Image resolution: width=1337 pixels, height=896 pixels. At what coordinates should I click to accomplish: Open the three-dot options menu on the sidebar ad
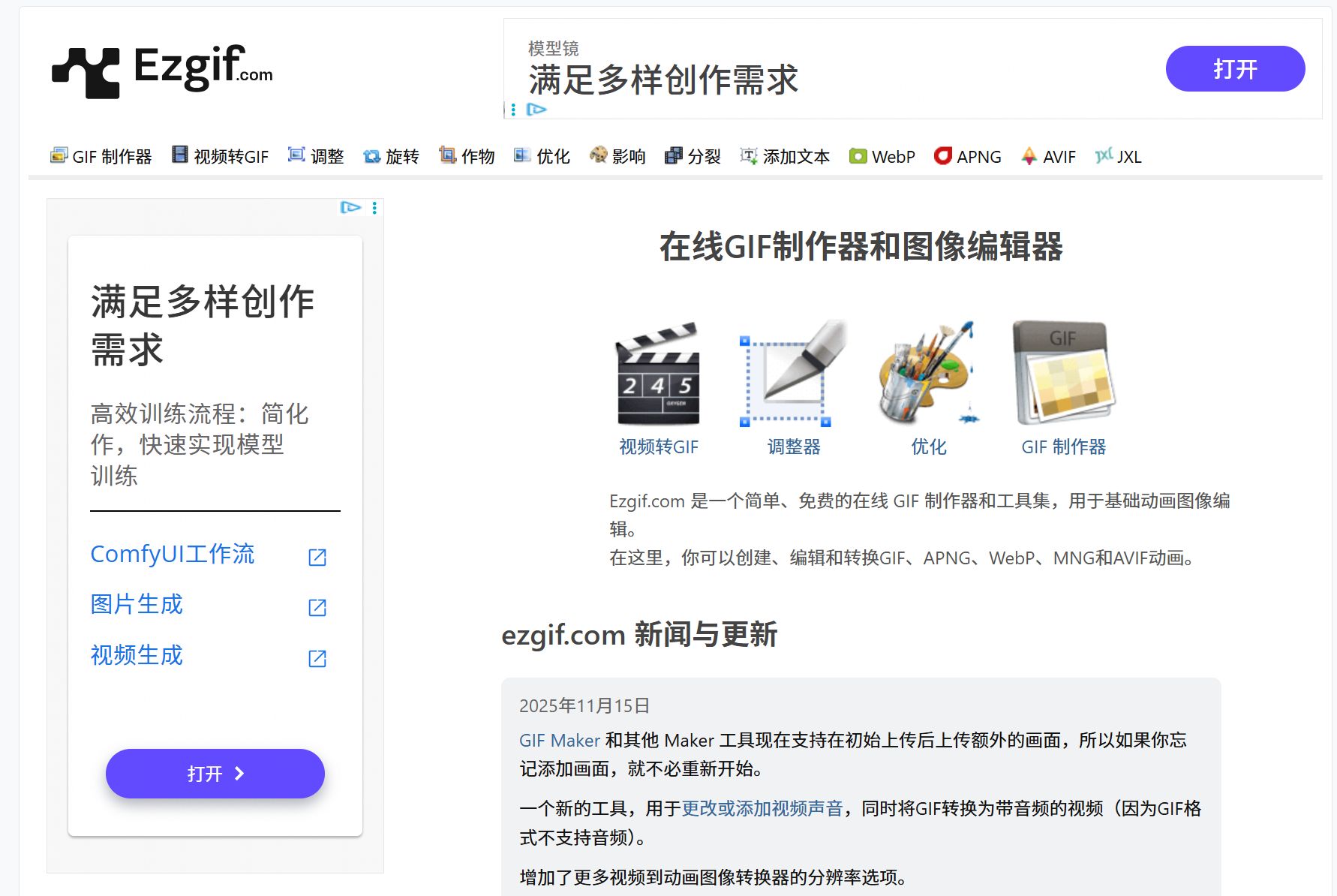click(374, 208)
